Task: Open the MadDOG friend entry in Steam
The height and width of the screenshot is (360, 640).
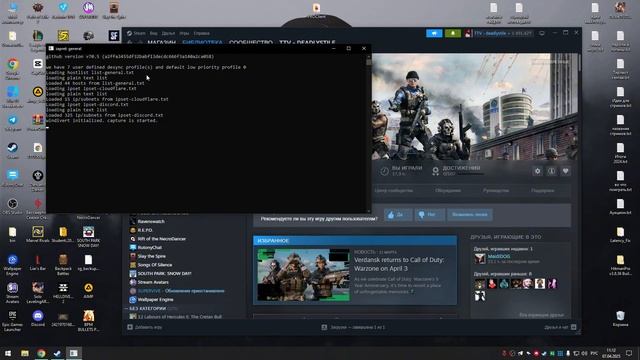Action: pyautogui.click(x=506, y=259)
